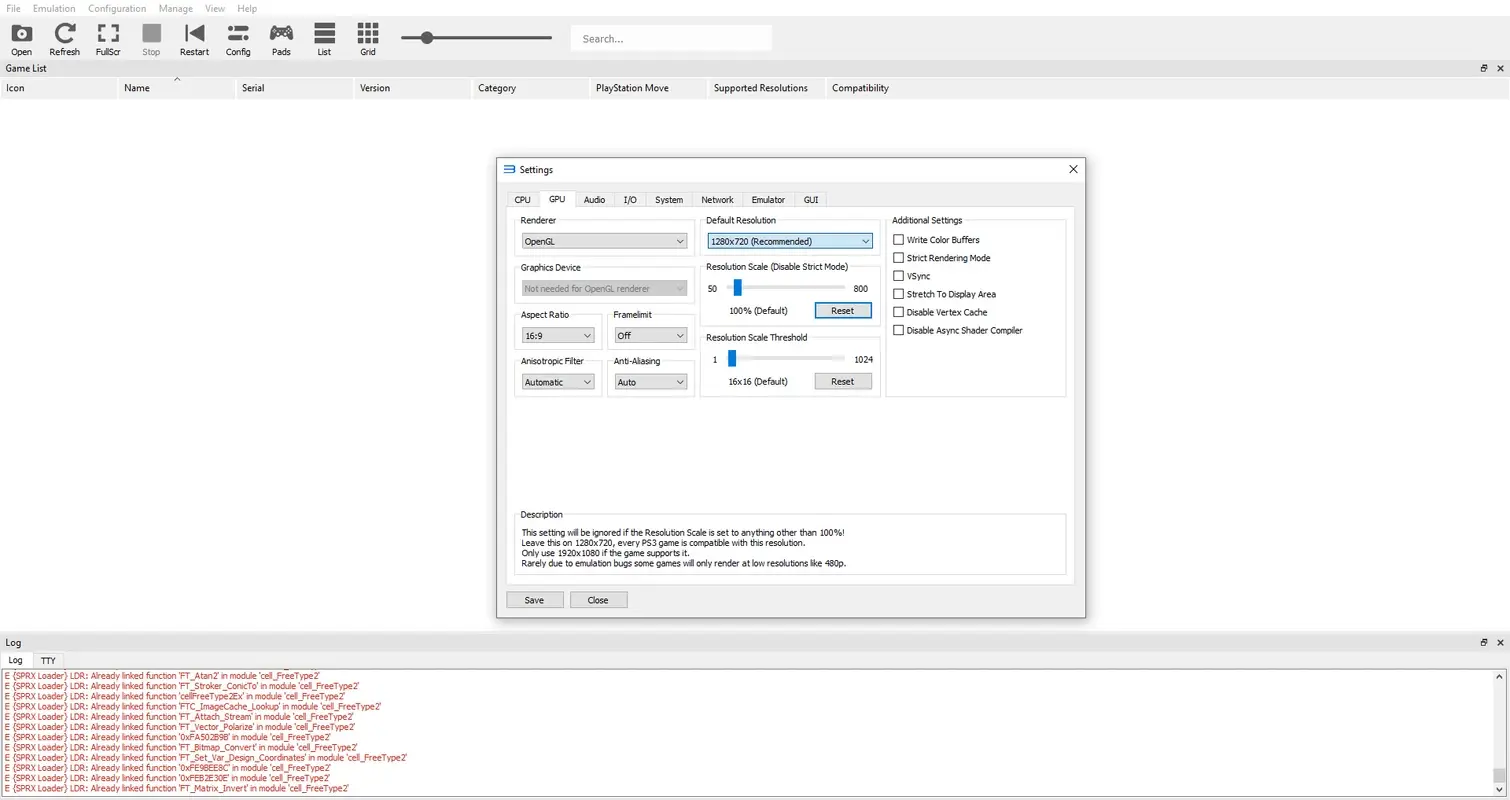Screen dimensions: 1510x800
Task: Enter fullscreen using the FullScr icon
Action: [108, 38]
